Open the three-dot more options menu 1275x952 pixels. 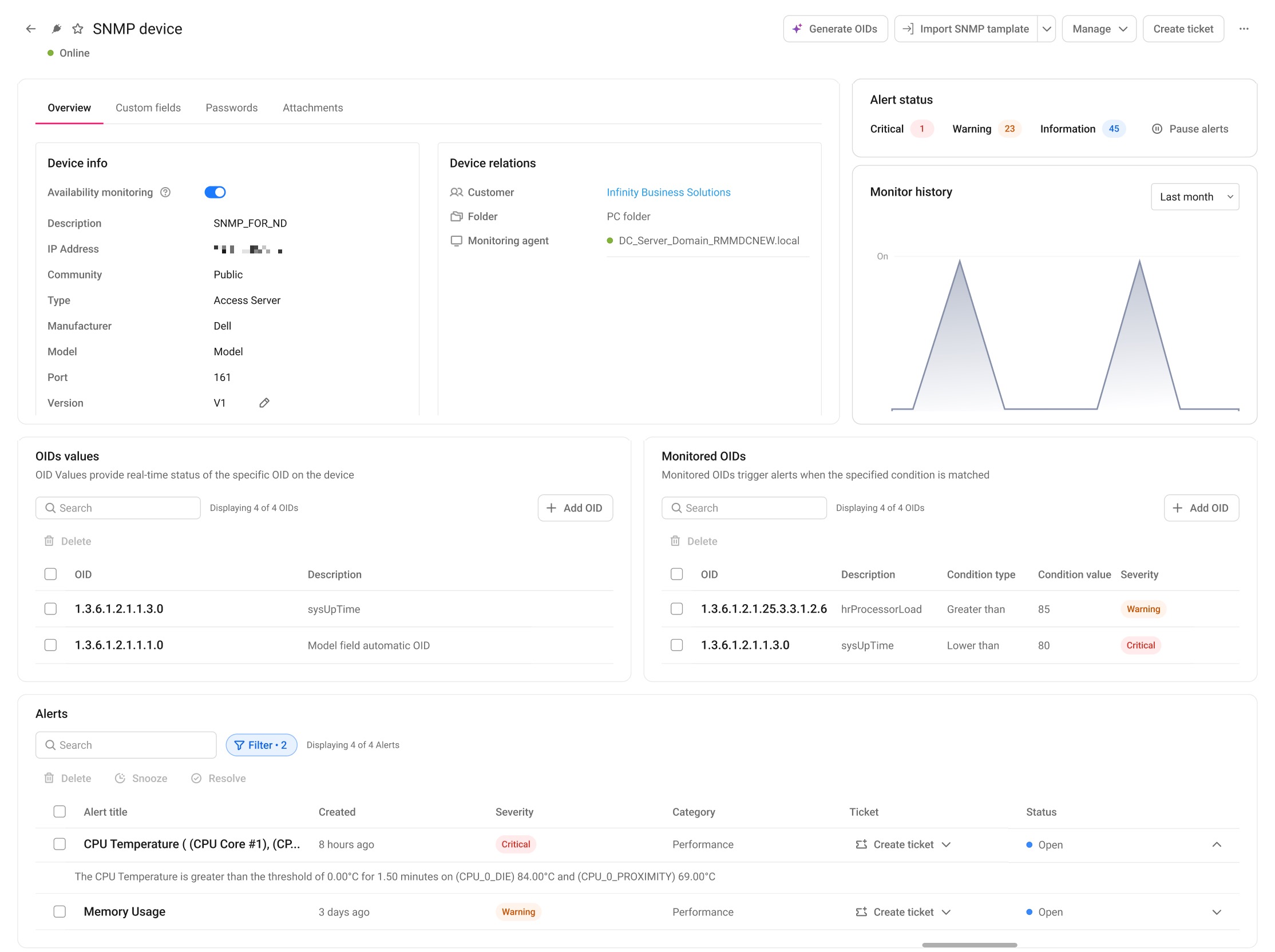tap(1244, 29)
